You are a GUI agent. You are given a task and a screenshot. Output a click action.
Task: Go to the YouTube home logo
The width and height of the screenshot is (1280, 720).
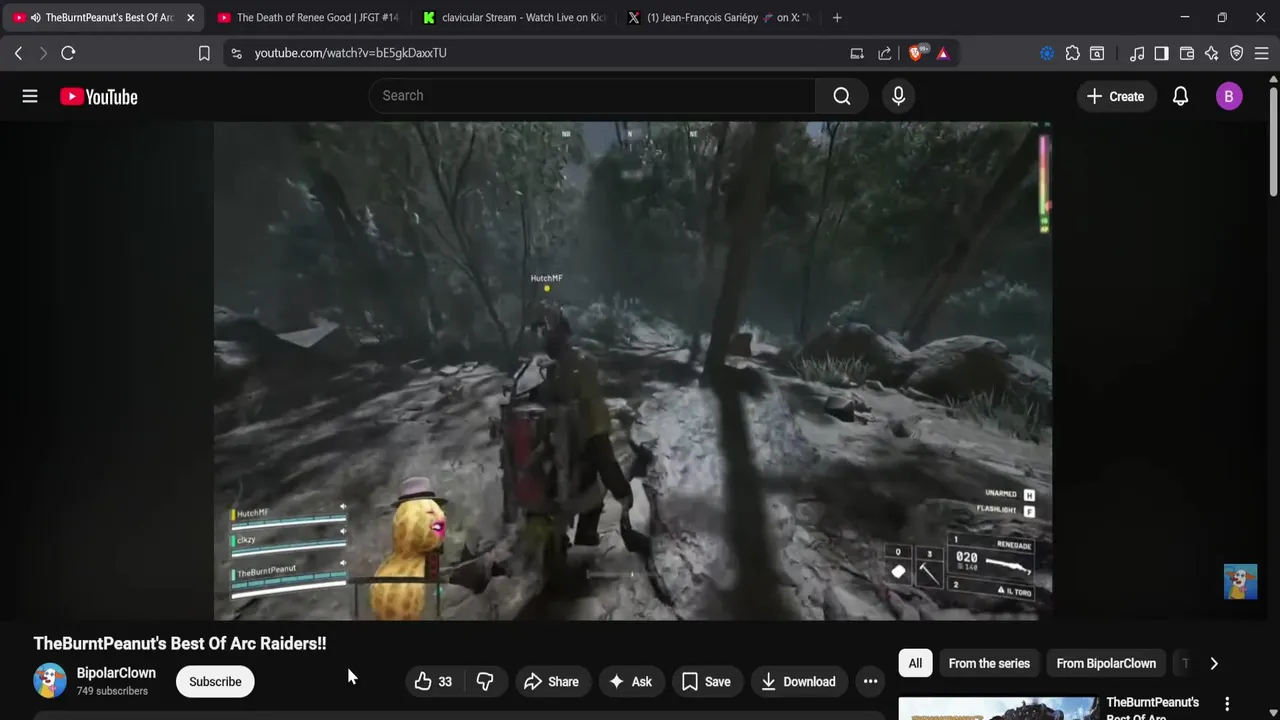tap(98, 96)
